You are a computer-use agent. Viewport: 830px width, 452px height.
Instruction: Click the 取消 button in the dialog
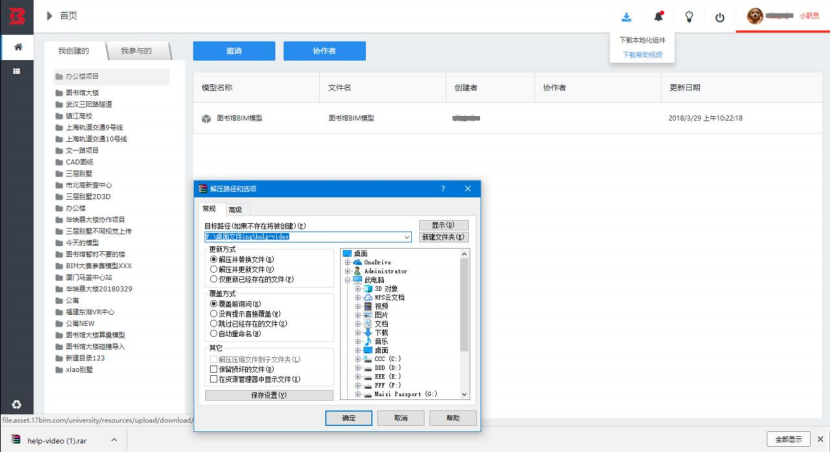point(401,418)
